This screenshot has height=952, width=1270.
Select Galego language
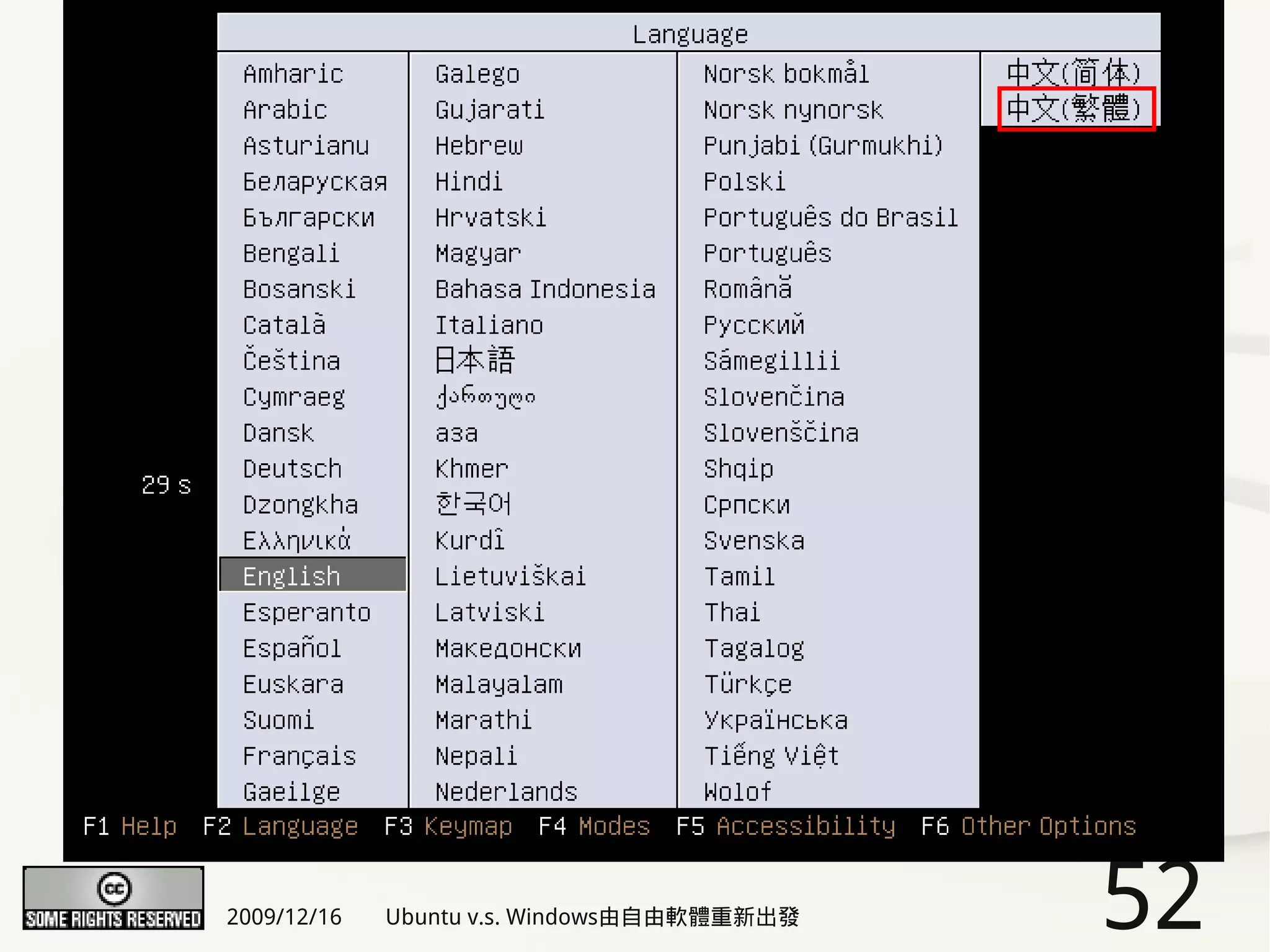pyautogui.click(x=477, y=74)
